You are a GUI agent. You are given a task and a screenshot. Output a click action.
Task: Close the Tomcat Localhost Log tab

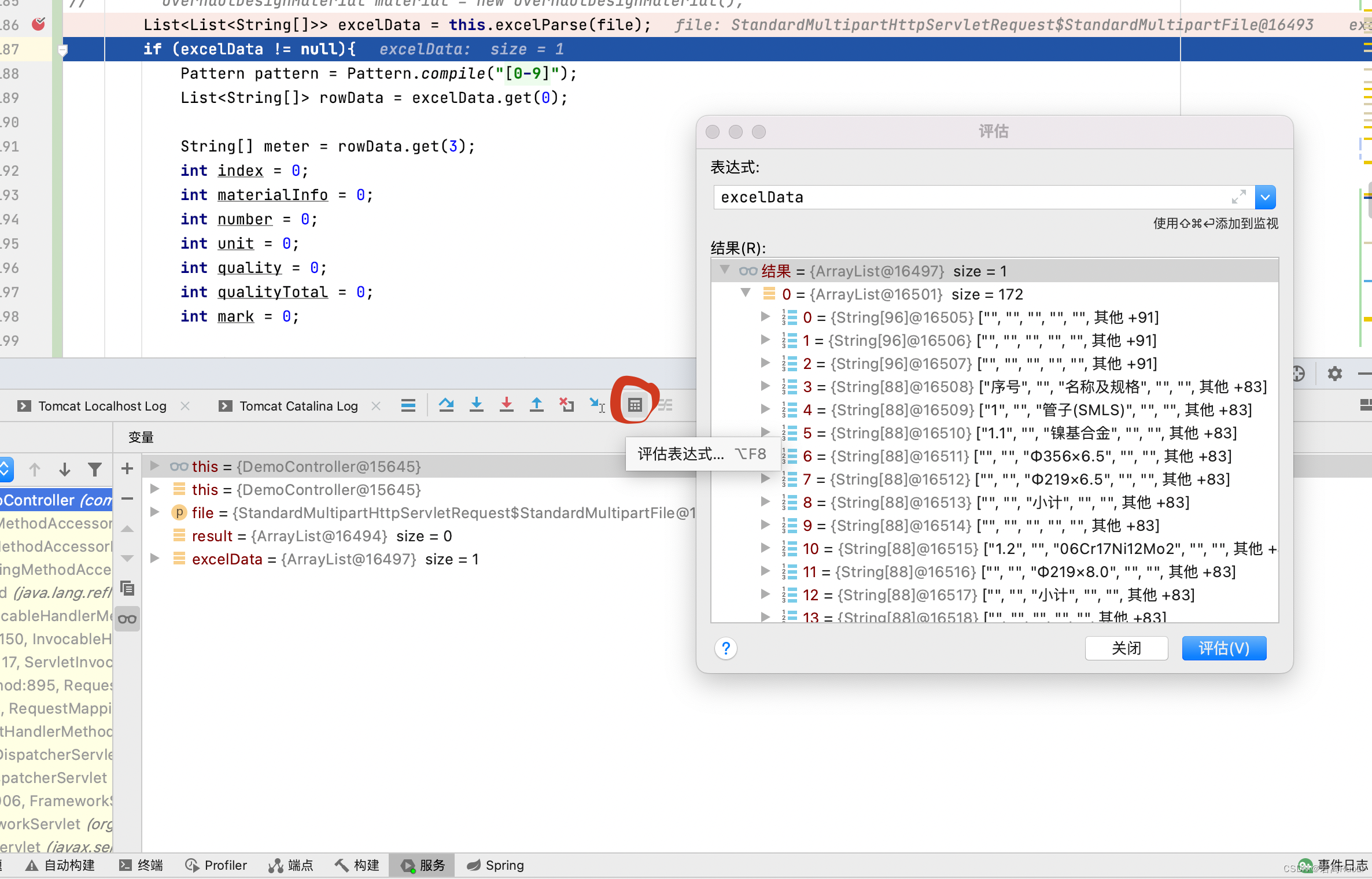click(x=185, y=406)
